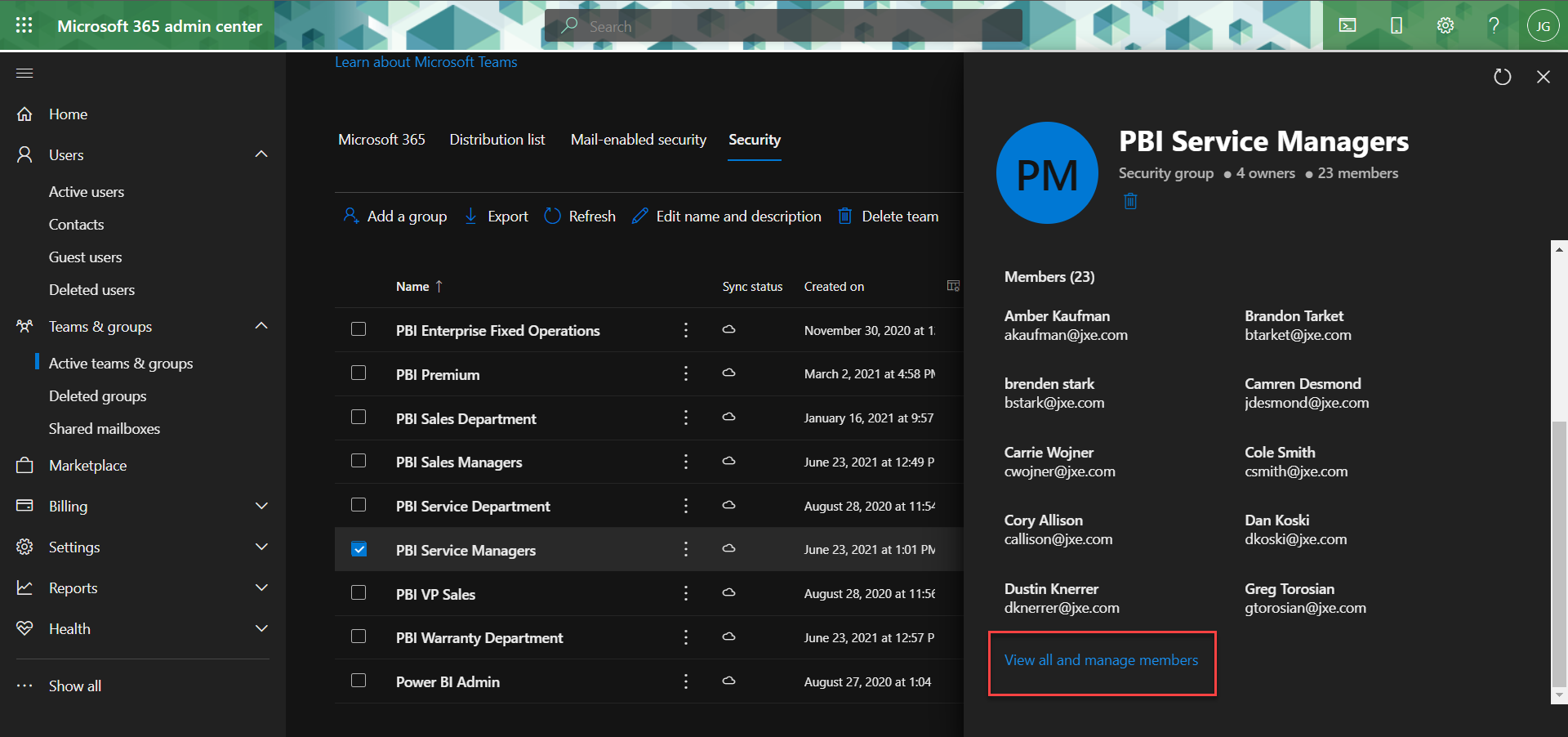This screenshot has height=737, width=1568.
Task: Select PBI Service Department checkbox
Action: click(359, 505)
